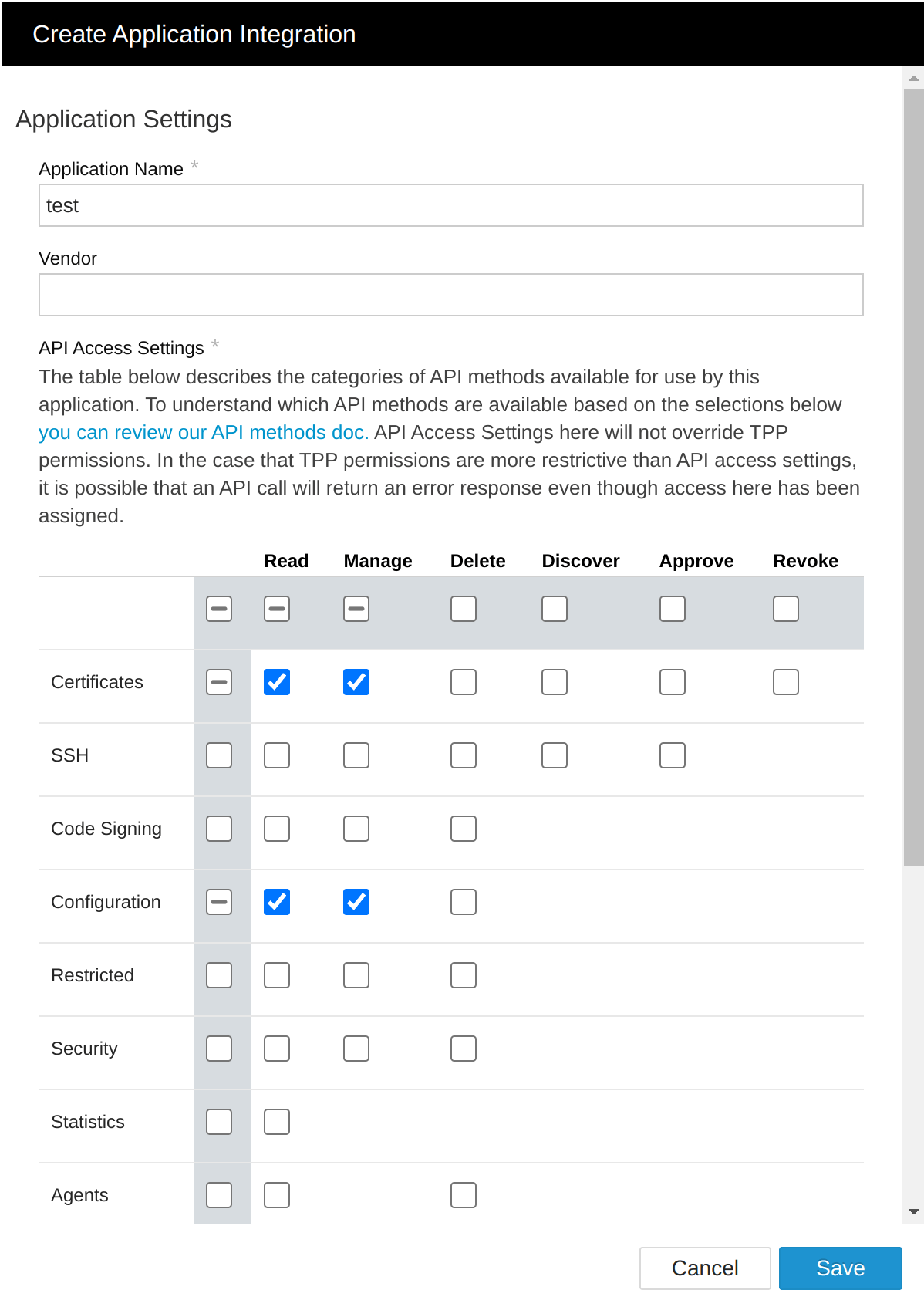Toggle Configuration row select-all checkbox
The image size is (924, 1307).
[x=219, y=902]
